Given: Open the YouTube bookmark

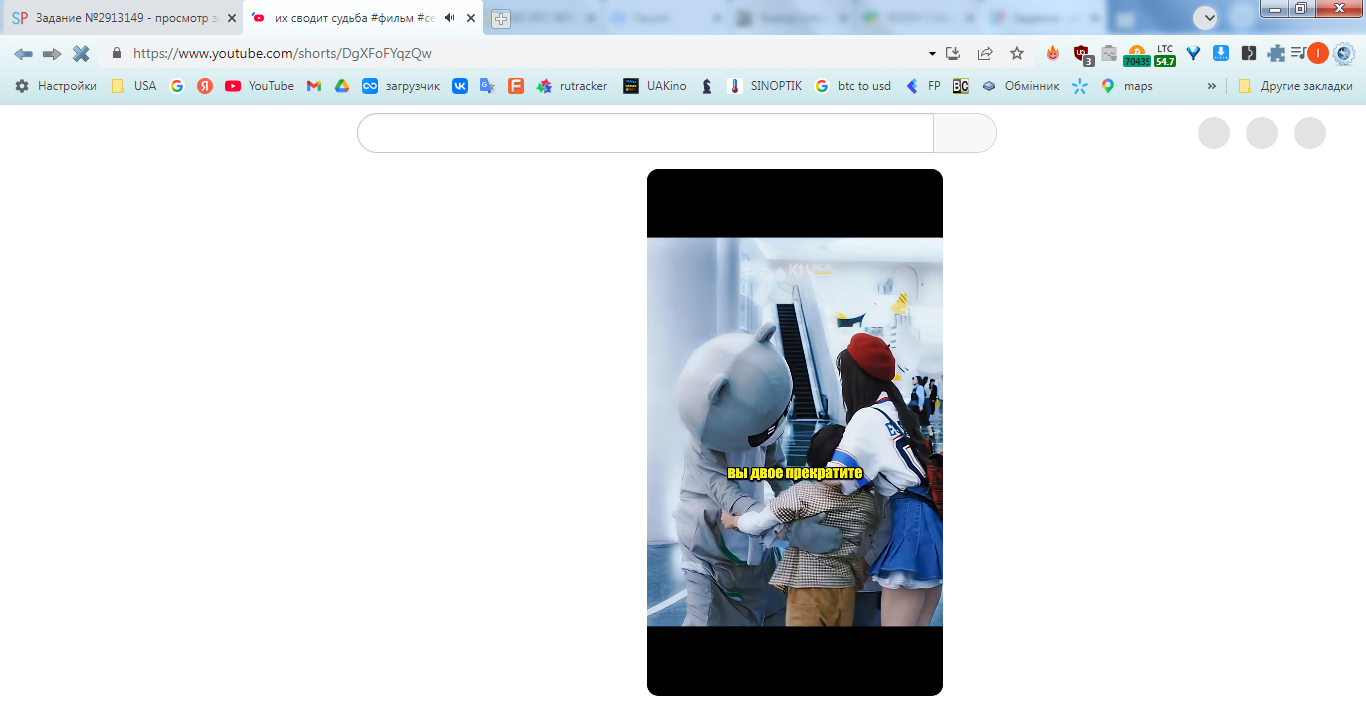Looking at the screenshot, I should pos(260,86).
